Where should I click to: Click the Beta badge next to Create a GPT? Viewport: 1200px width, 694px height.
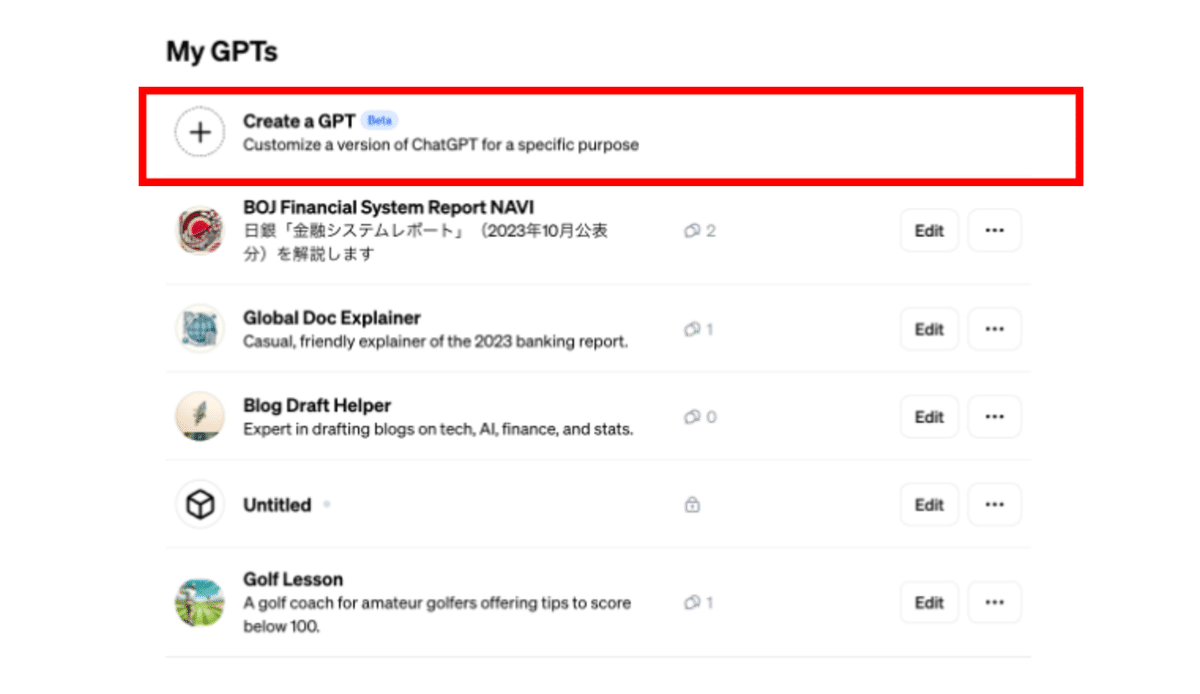click(x=379, y=119)
